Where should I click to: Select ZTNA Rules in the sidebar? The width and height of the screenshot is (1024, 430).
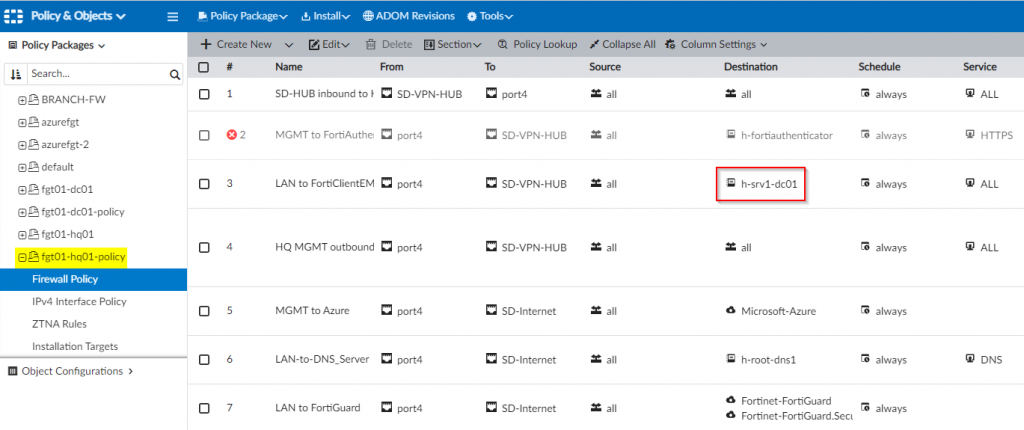point(60,323)
